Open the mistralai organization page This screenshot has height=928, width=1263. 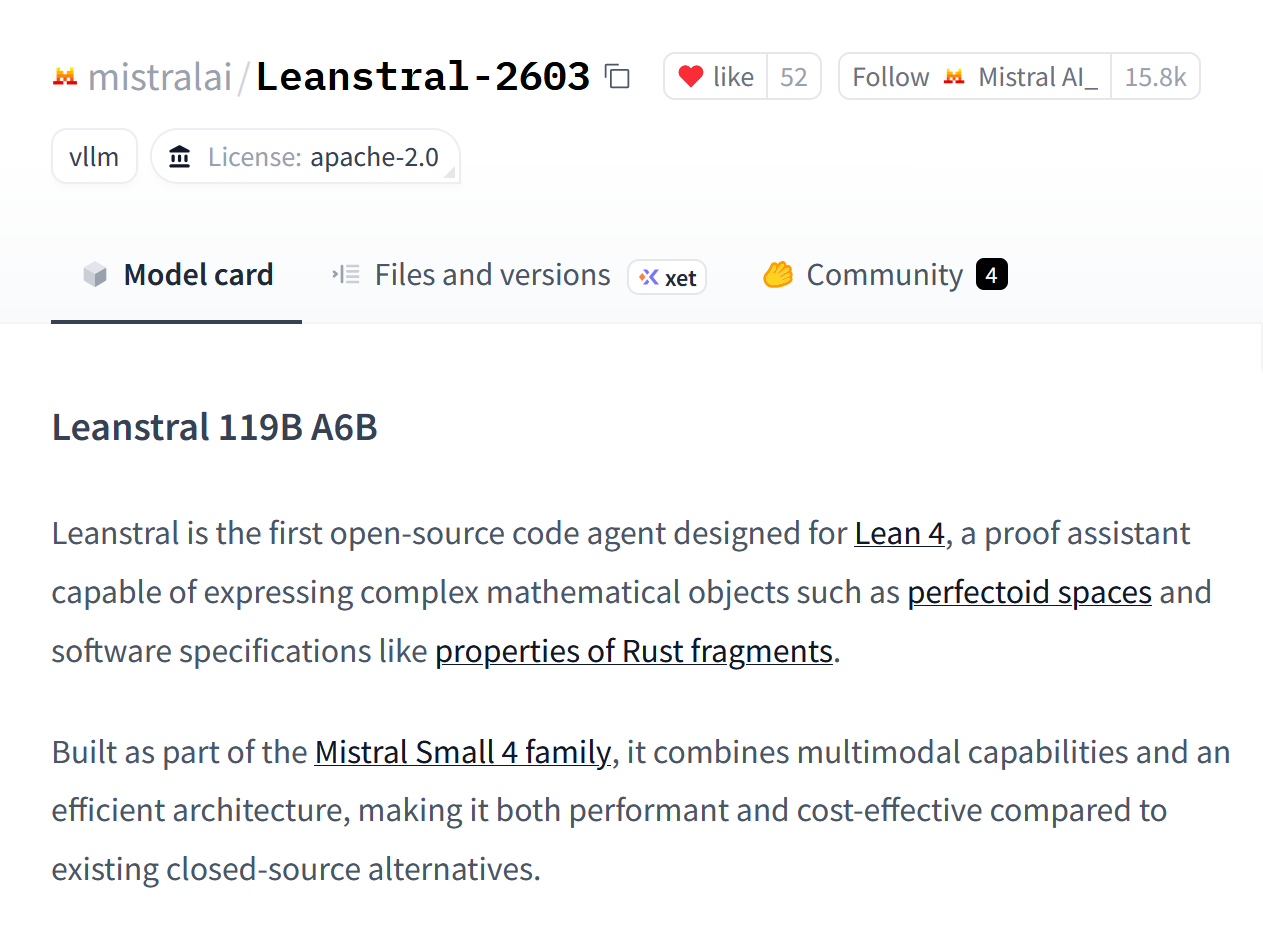160,77
